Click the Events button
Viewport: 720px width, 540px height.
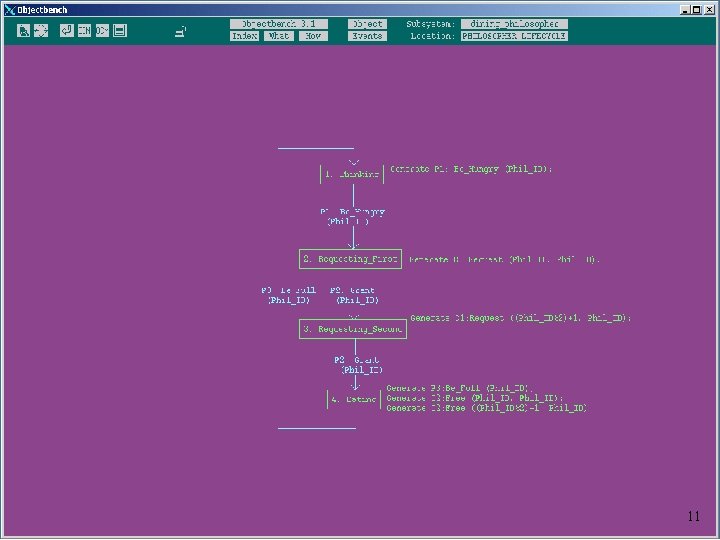point(367,36)
